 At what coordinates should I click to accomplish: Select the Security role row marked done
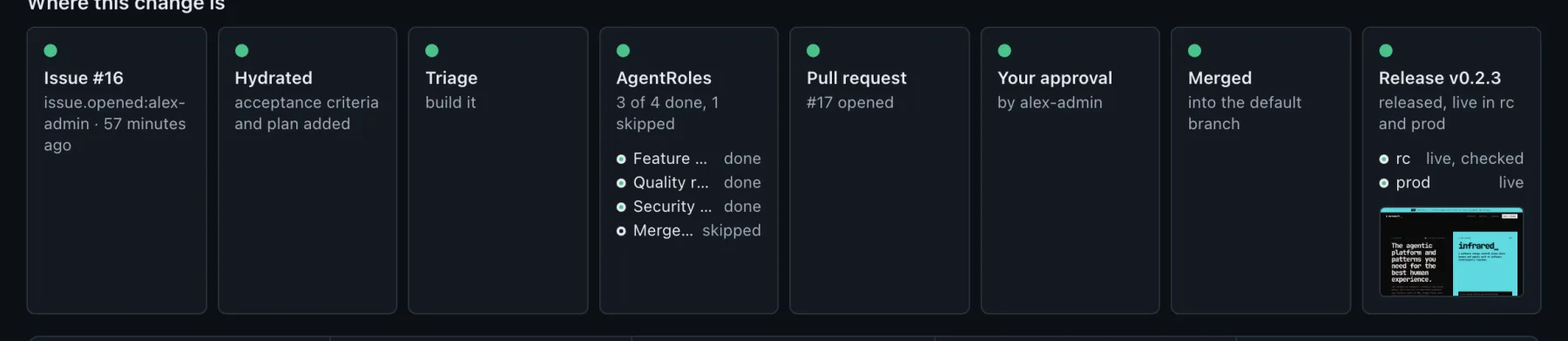click(x=688, y=207)
